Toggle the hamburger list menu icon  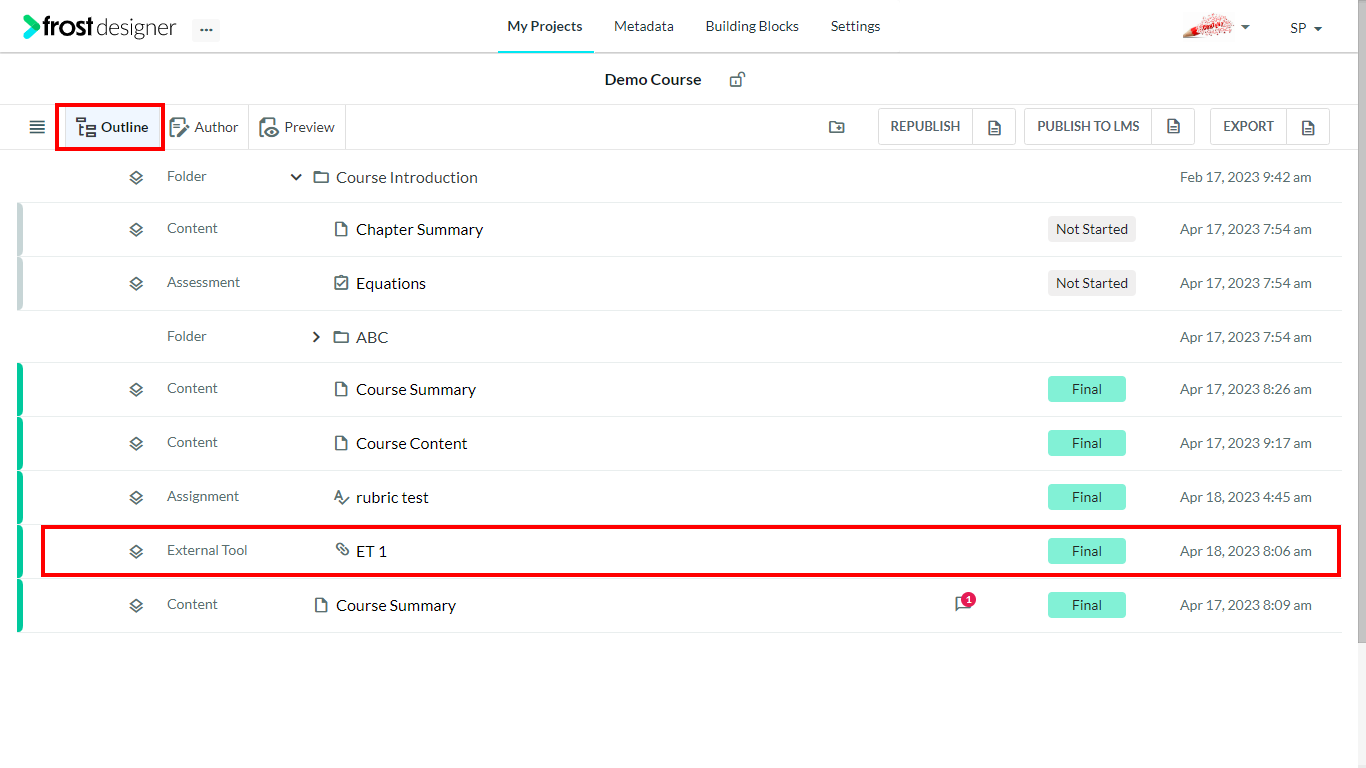(37, 127)
